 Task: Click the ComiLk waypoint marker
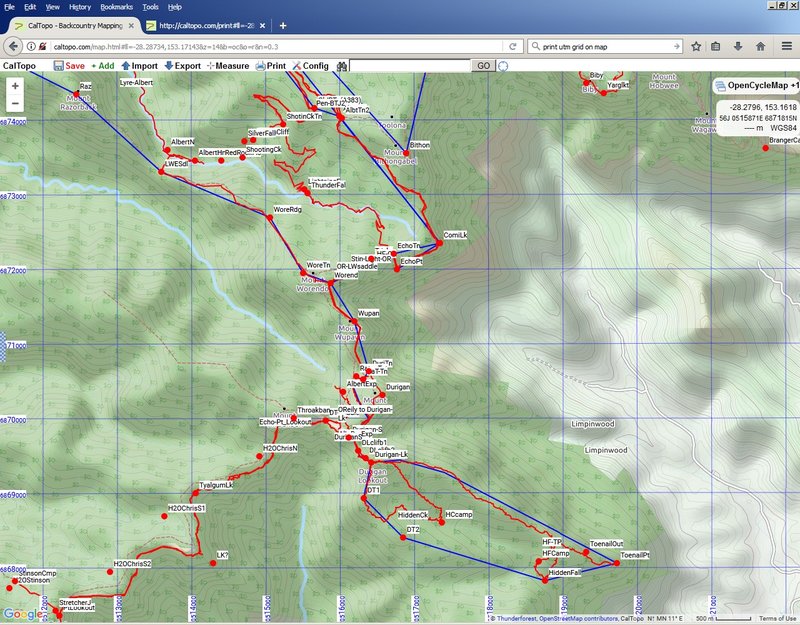coord(439,243)
